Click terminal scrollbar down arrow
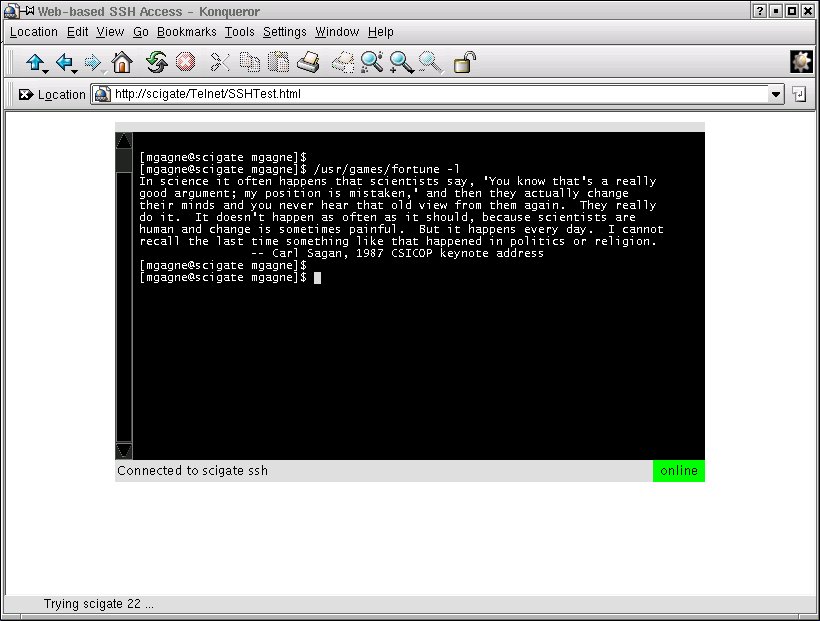This screenshot has height=621, width=820. tap(124, 451)
